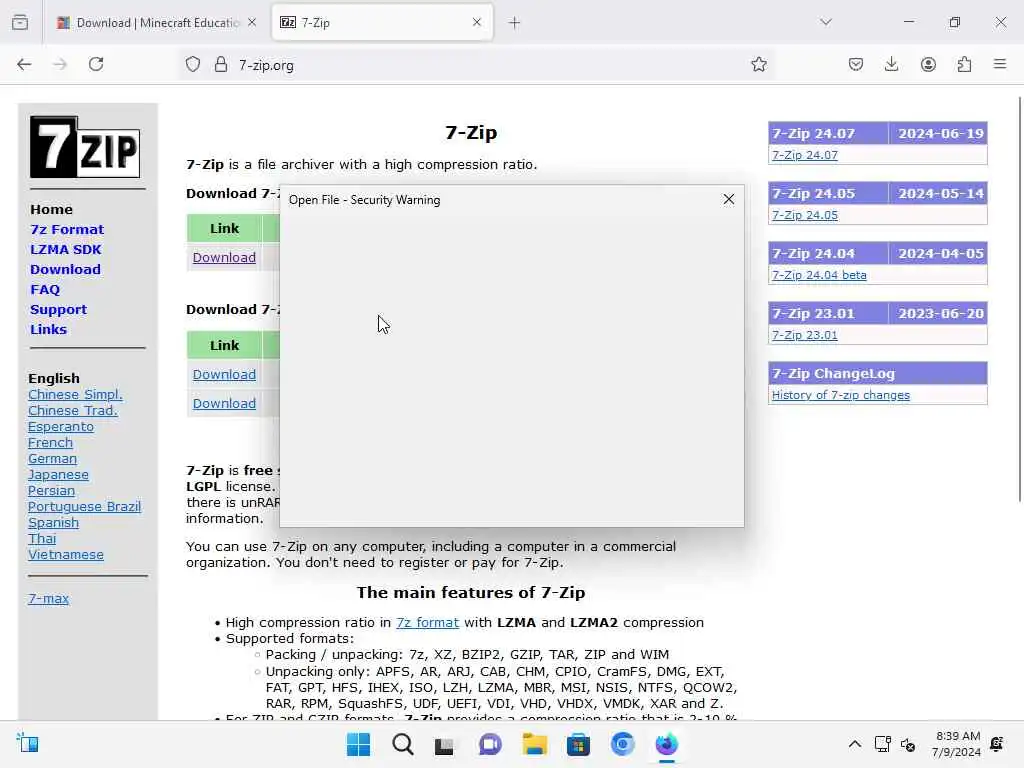Switch language to Esperanto

pyautogui.click(x=61, y=426)
